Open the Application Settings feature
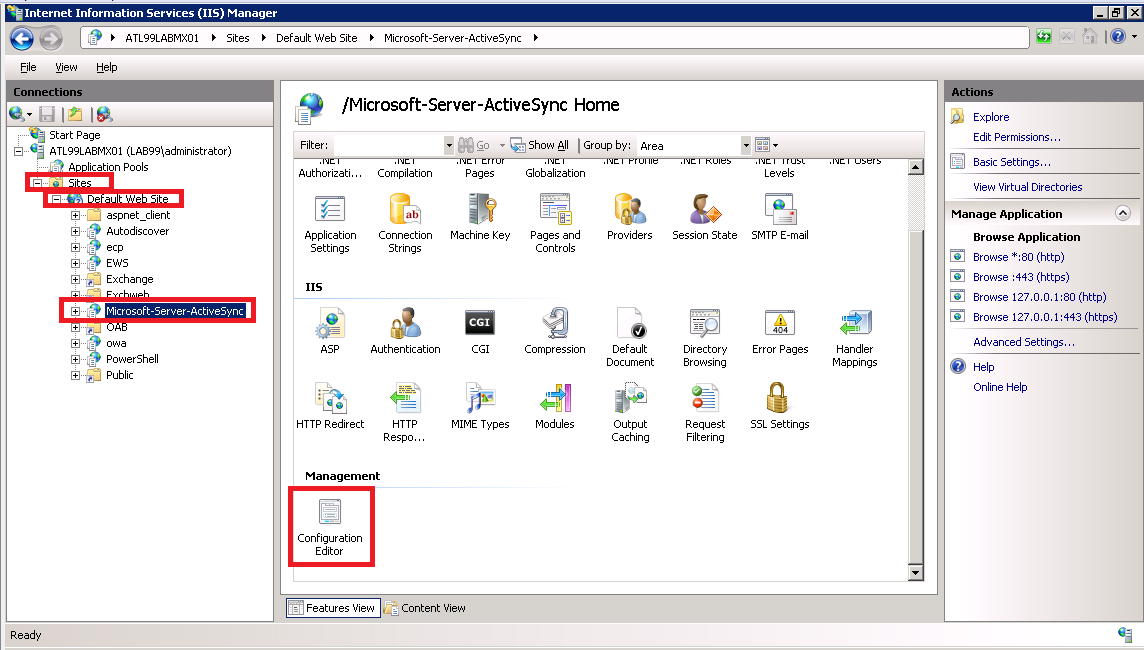The image size is (1144, 650). click(x=330, y=224)
